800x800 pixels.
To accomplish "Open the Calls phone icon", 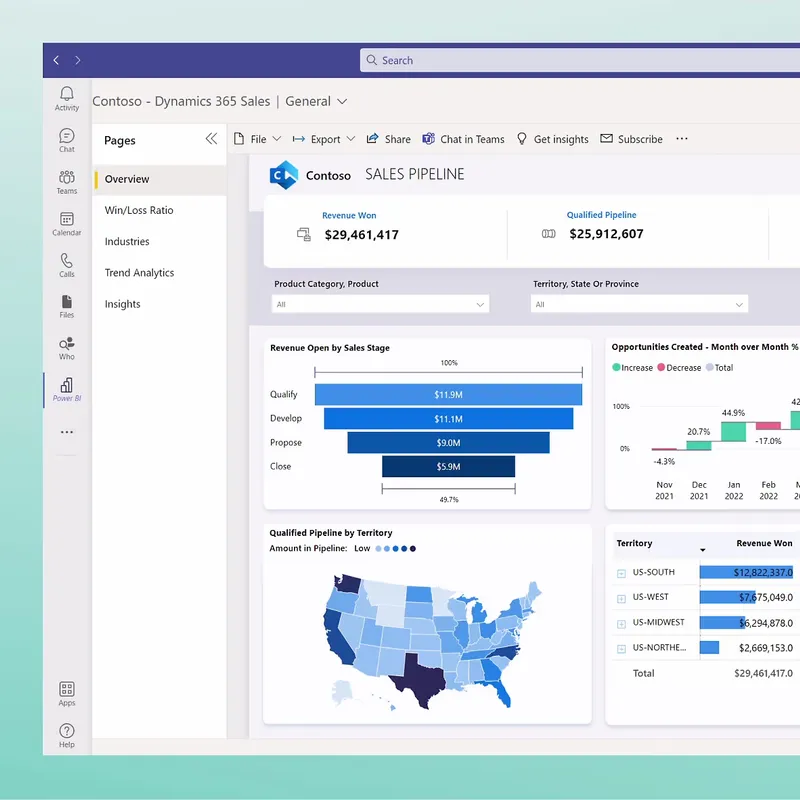I will (x=67, y=265).
